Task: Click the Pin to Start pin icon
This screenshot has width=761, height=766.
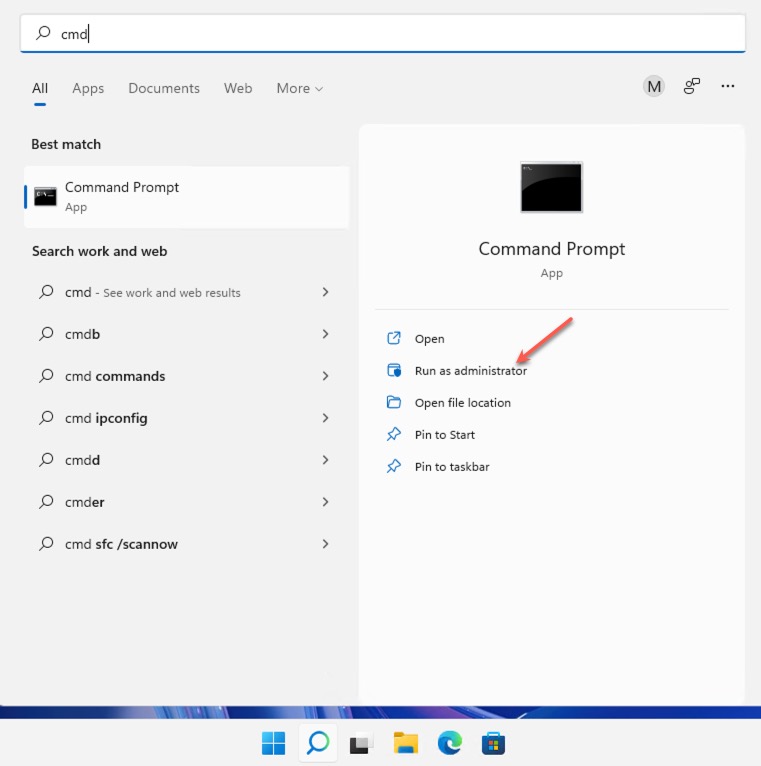Action: coord(394,434)
